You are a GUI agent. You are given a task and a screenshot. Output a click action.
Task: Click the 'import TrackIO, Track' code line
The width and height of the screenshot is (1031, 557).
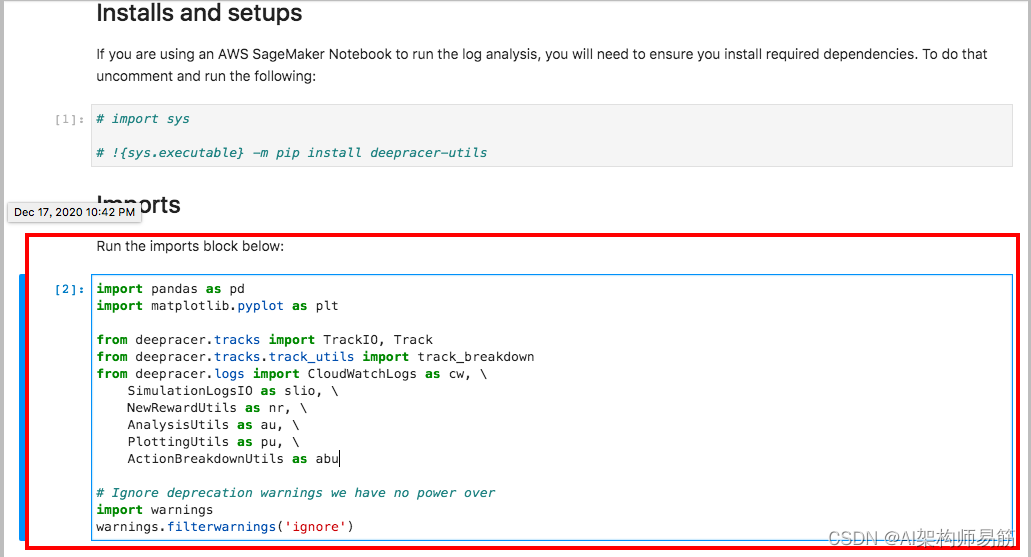coord(265,340)
